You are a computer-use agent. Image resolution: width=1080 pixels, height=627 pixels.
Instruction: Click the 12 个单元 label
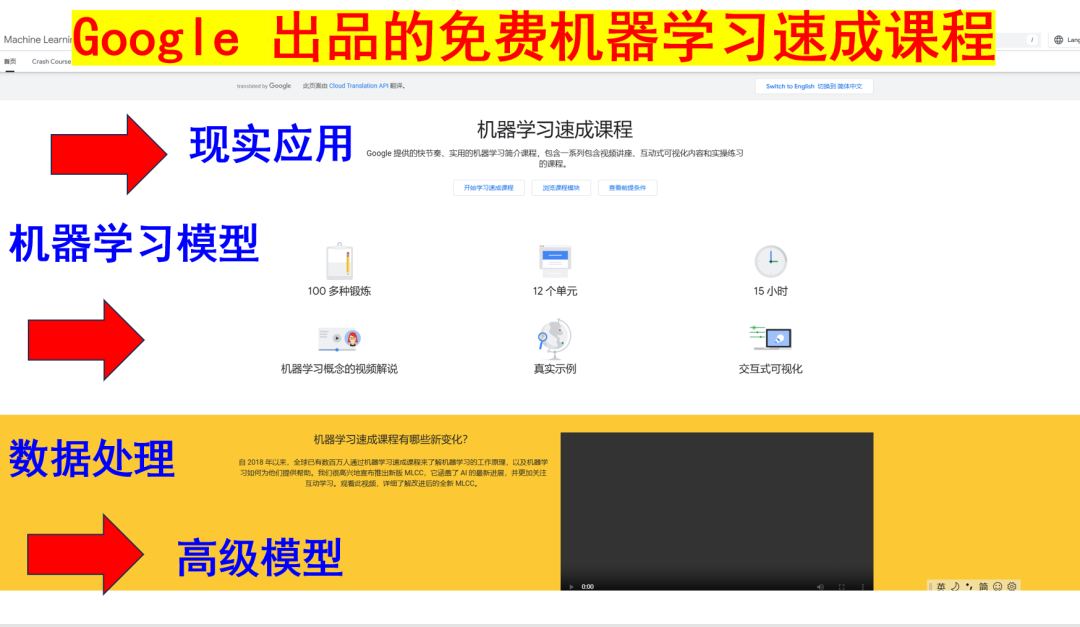tap(555, 291)
